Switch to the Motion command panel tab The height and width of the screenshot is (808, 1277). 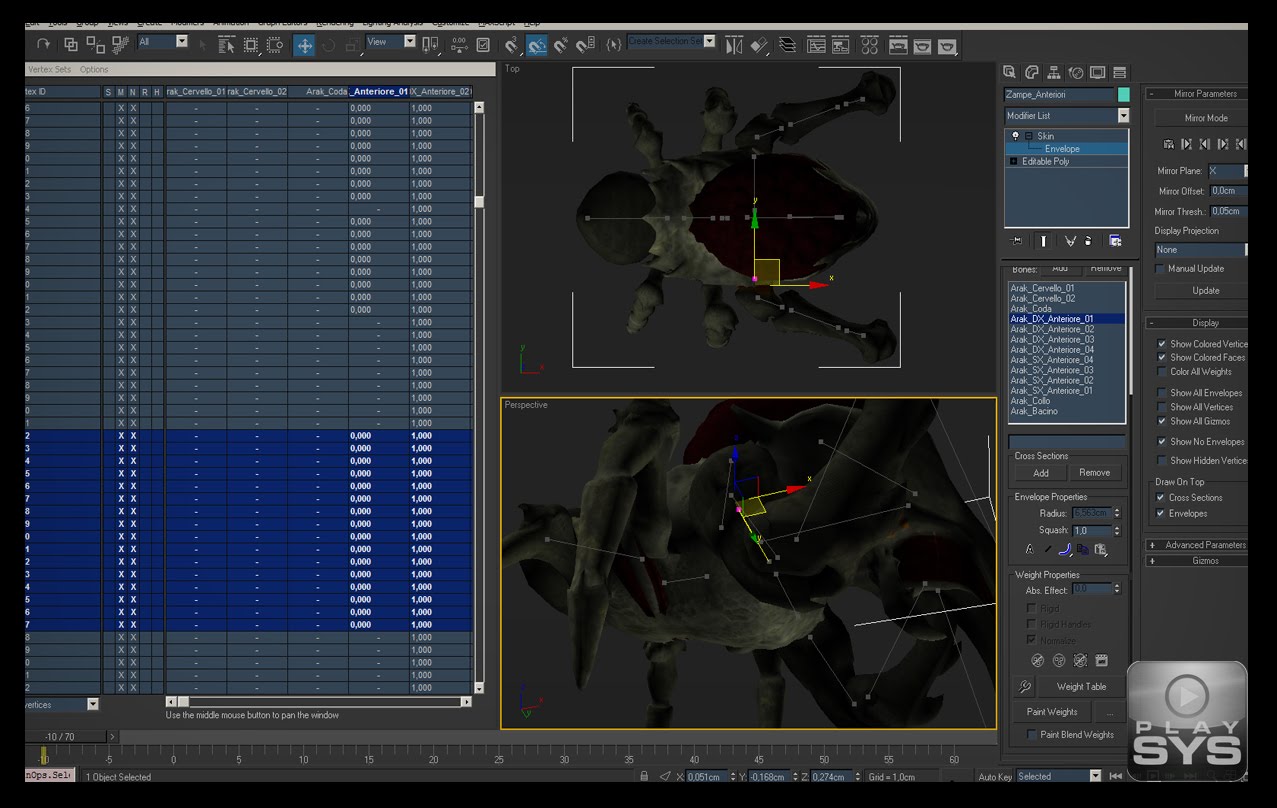1075,72
